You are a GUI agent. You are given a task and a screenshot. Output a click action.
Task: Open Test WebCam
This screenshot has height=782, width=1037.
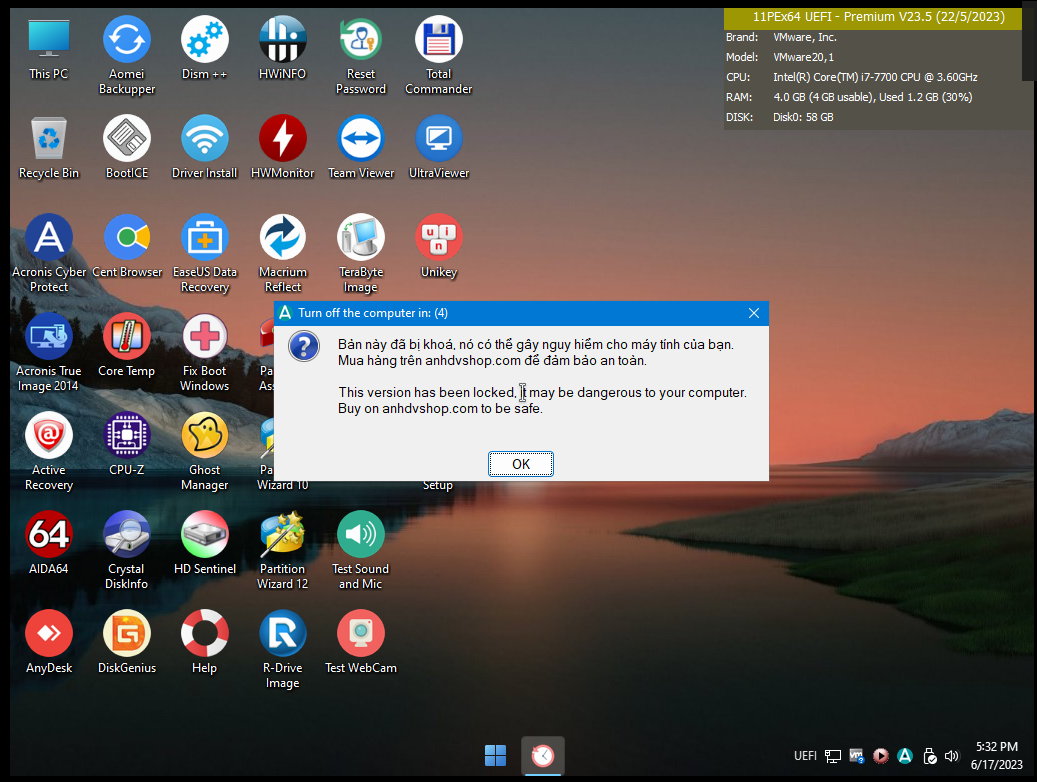(360, 642)
